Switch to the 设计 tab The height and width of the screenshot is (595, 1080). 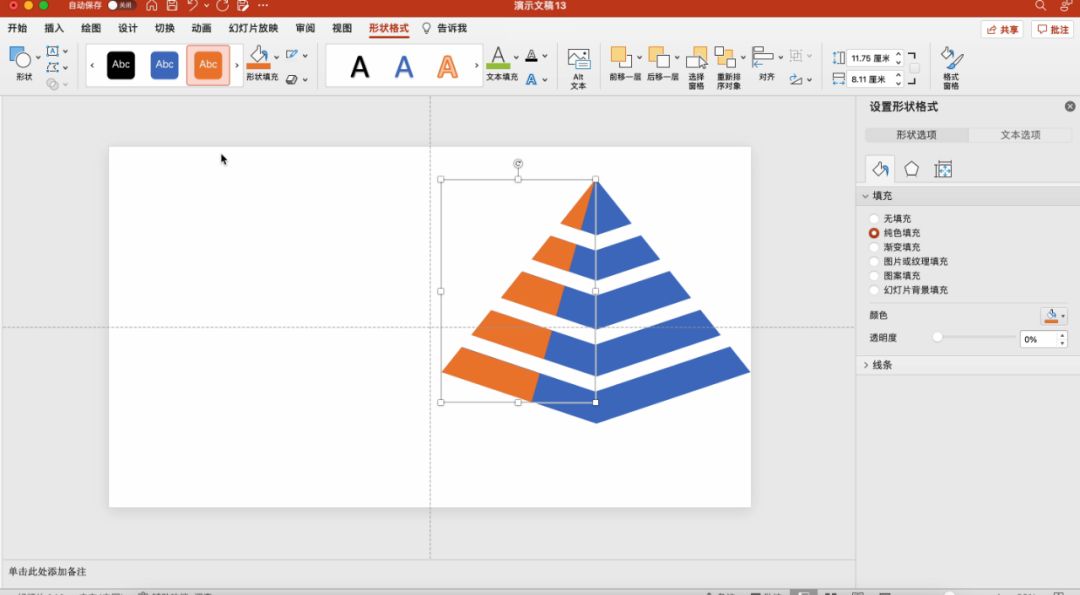point(127,28)
